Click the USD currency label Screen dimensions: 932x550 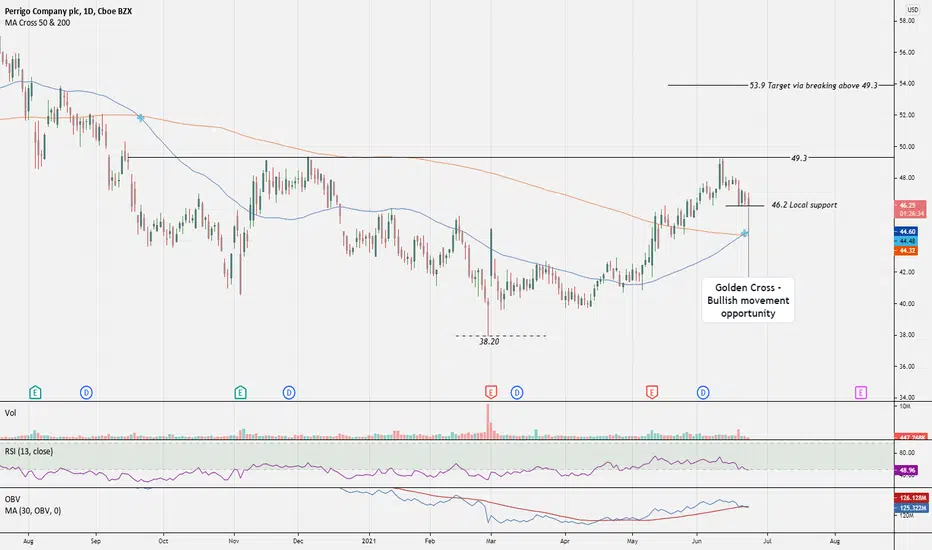[x=912, y=9]
